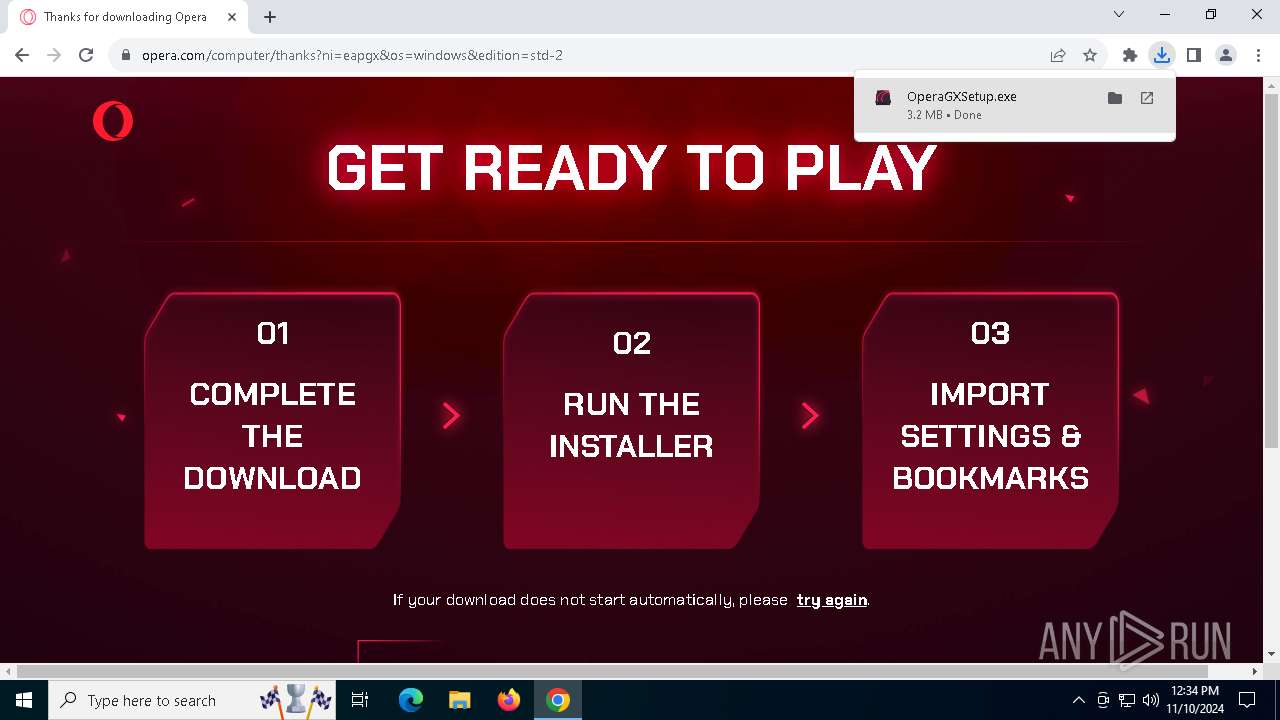Click the Complete the Download card
Viewport: 1280px width, 720px height.
point(273,420)
